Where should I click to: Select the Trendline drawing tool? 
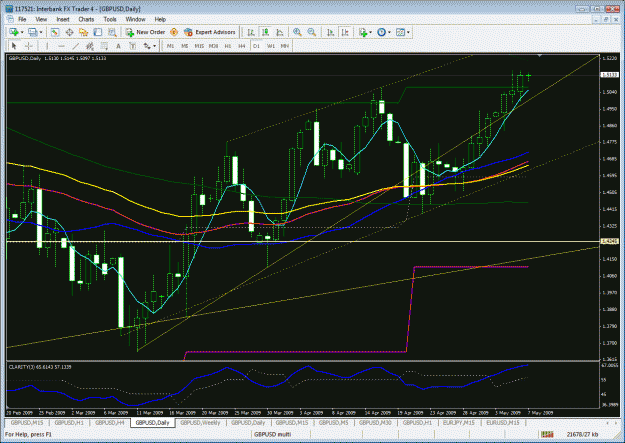[x=75, y=46]
